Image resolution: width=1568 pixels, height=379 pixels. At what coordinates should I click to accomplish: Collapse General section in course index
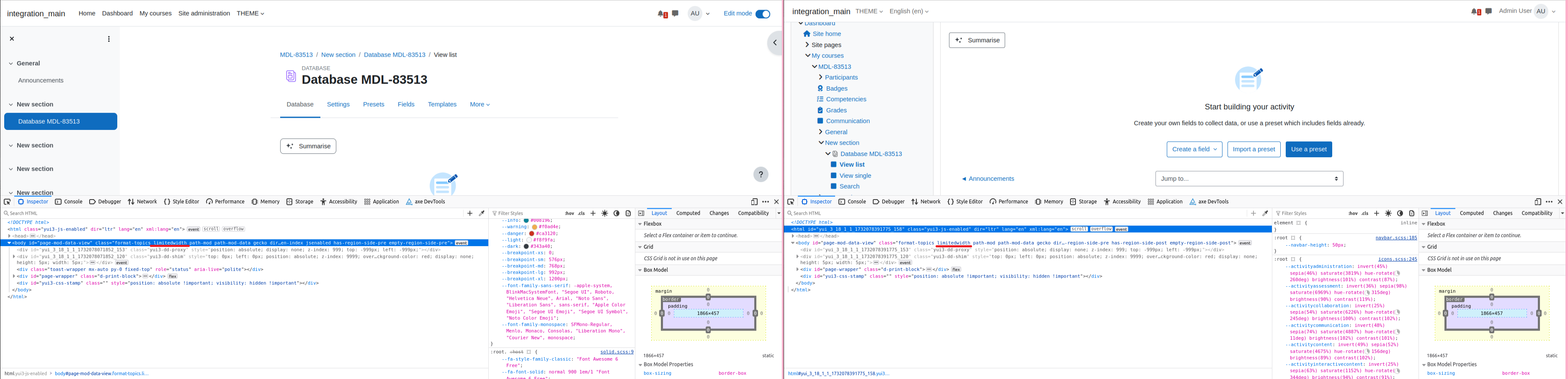click(x=11, y=63)
